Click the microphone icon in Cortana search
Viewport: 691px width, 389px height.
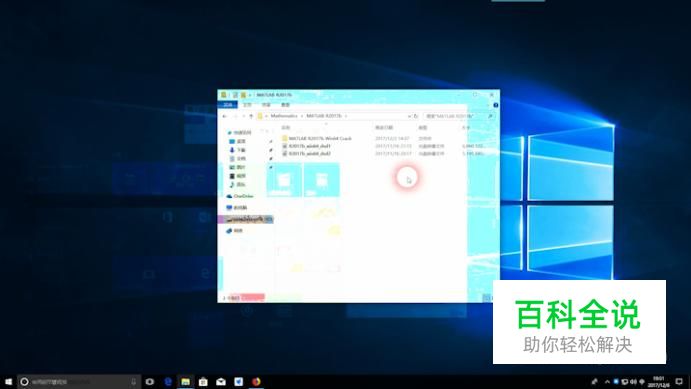(134, 382)
